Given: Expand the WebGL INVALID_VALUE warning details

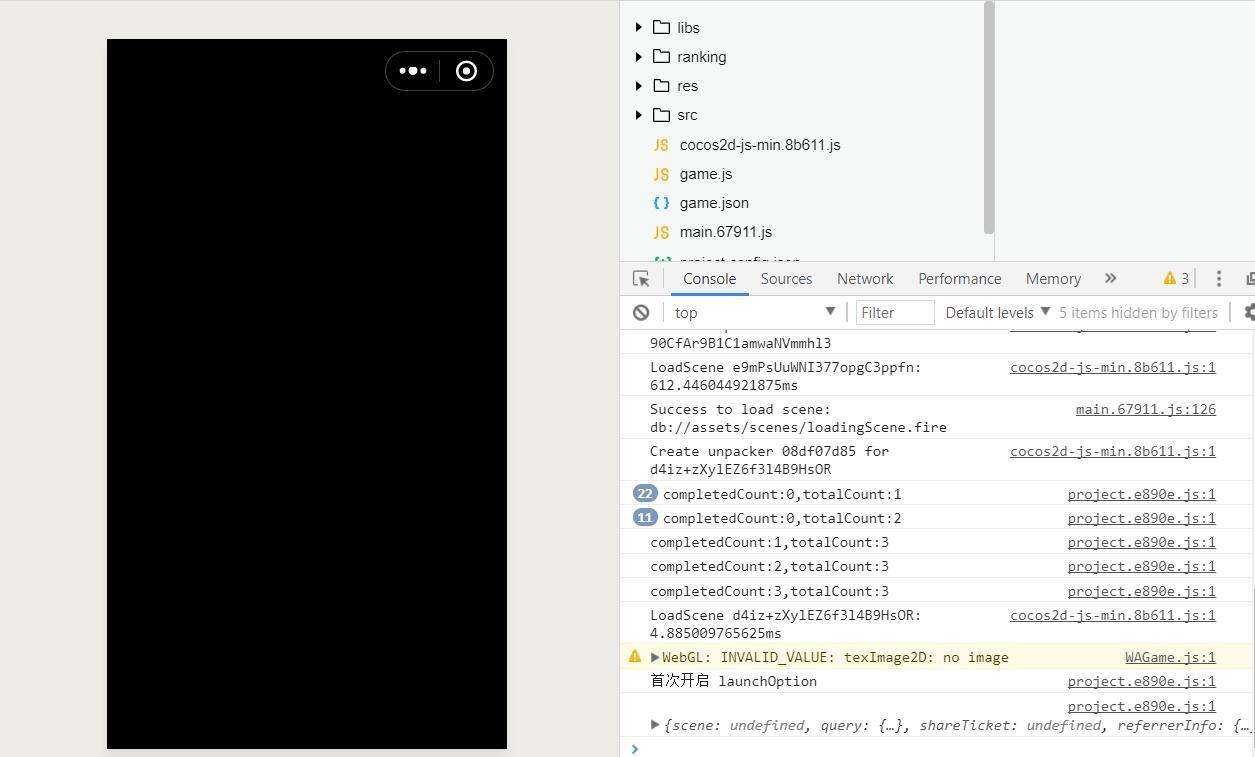Looking at the screenshot, I should tap(655, 657).
